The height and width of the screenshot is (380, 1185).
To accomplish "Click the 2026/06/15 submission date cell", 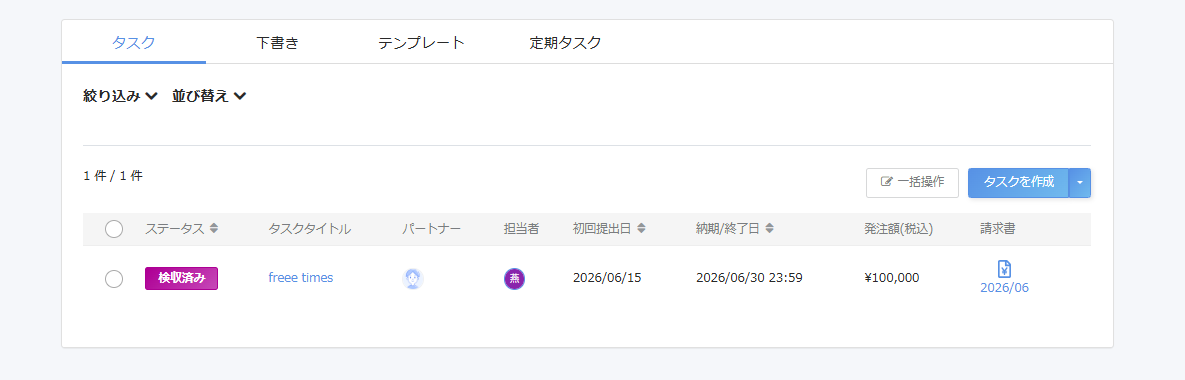I will 607,278.
